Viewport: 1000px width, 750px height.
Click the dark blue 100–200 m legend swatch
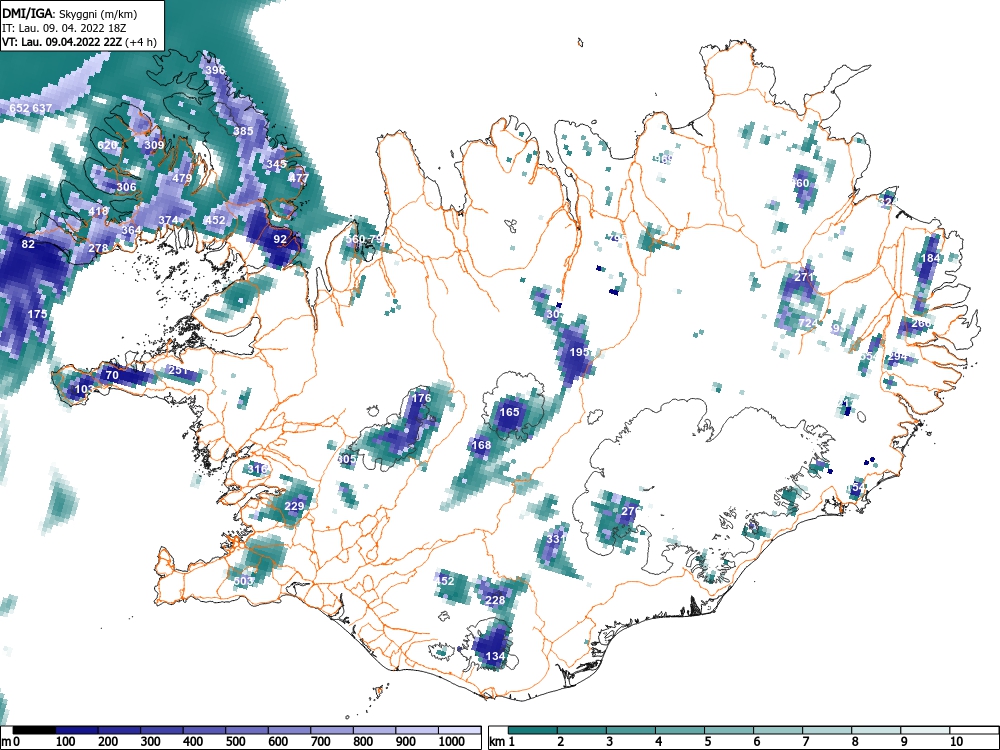click(x=77, y=730)
